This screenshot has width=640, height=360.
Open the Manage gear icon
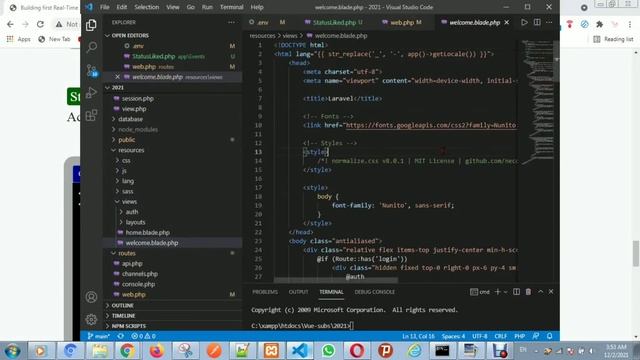91,319
